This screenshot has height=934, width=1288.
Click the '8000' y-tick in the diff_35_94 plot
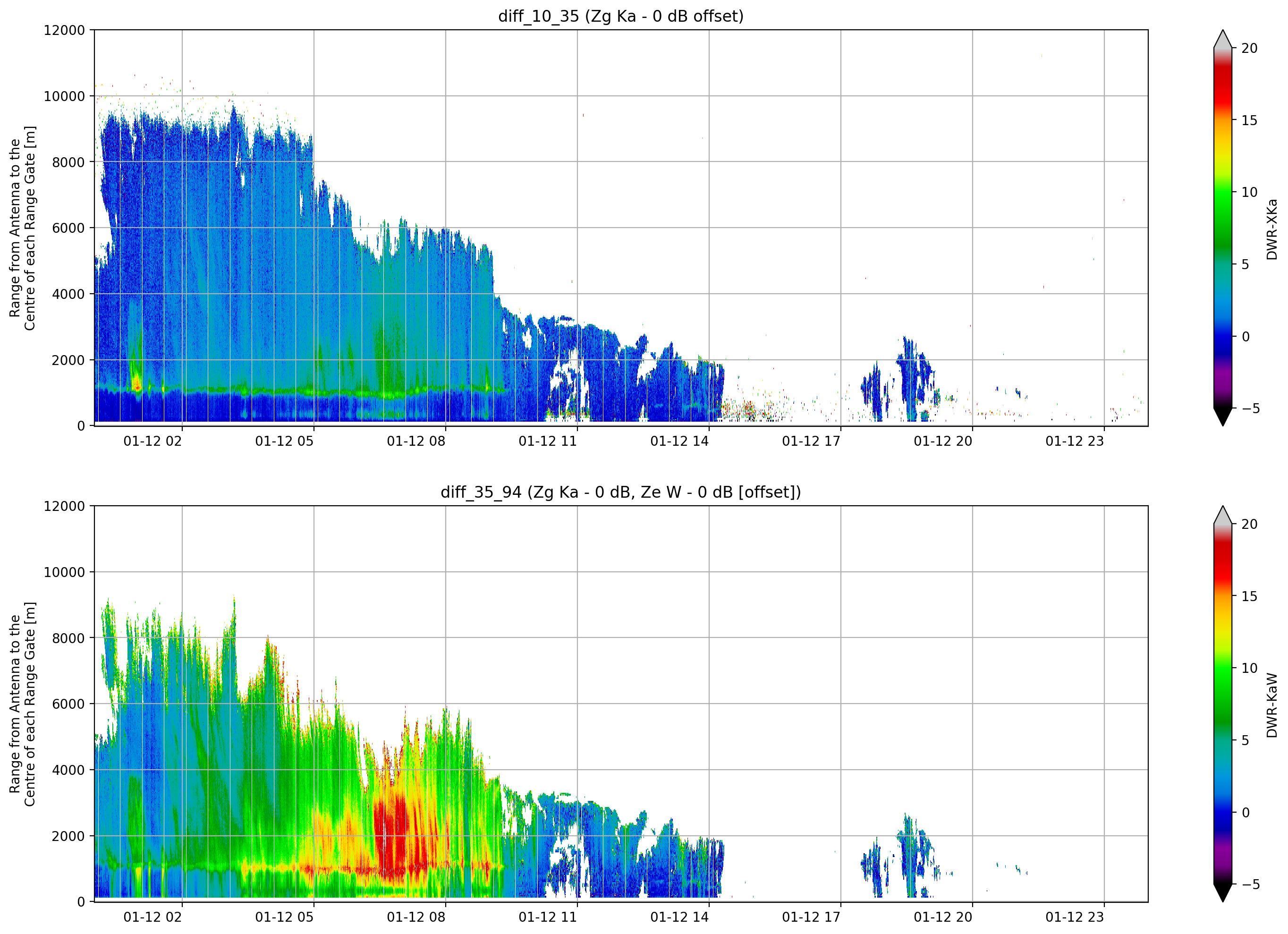point(68,638)
